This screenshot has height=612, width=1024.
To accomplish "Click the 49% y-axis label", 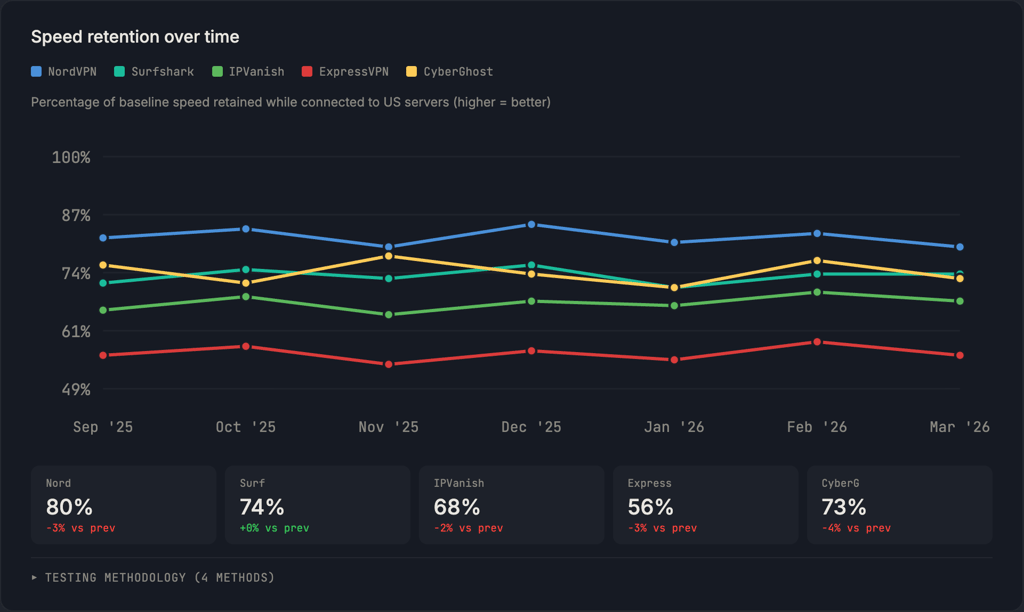I will coord(76,390).
